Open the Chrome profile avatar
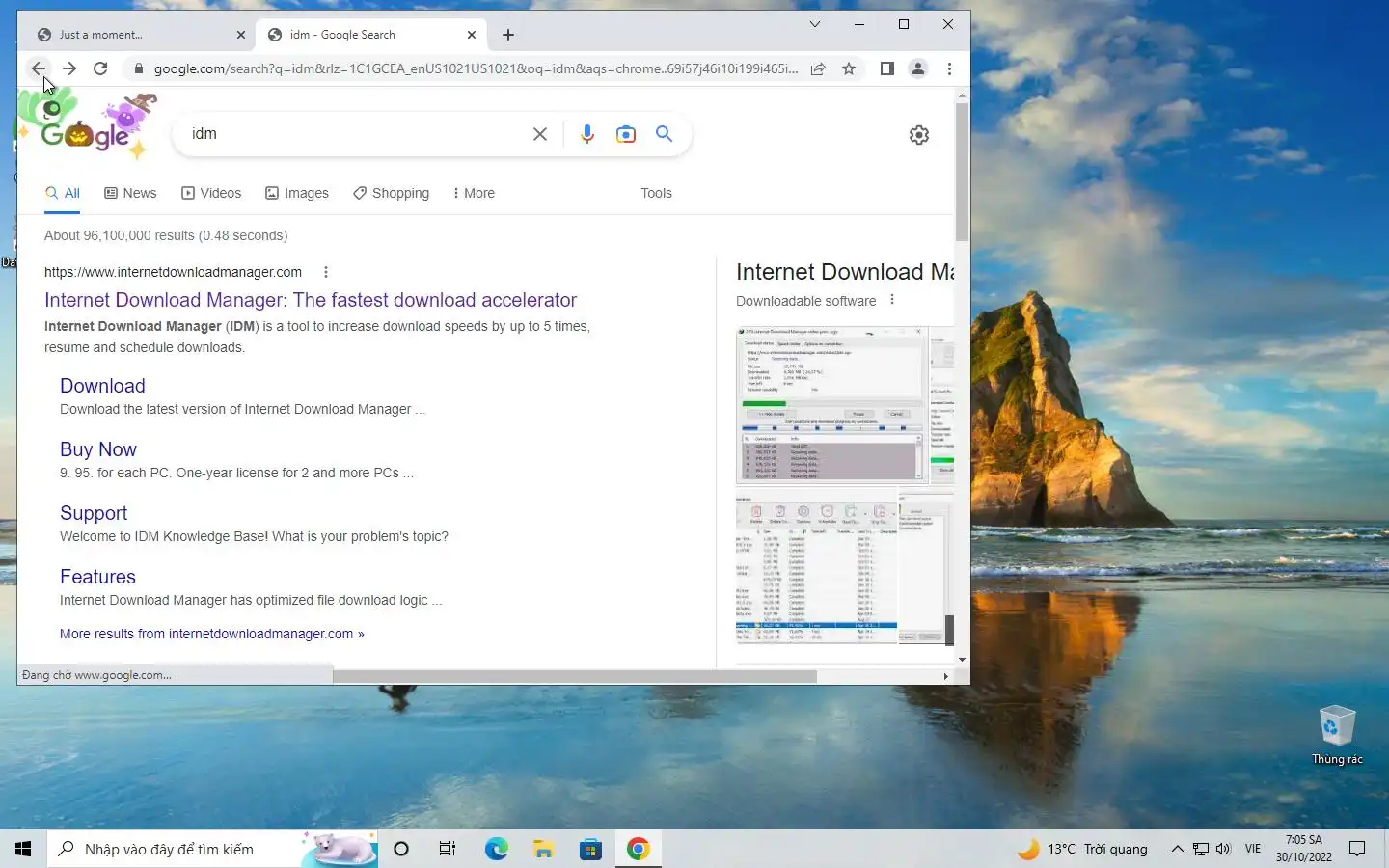 click(918, 68)
